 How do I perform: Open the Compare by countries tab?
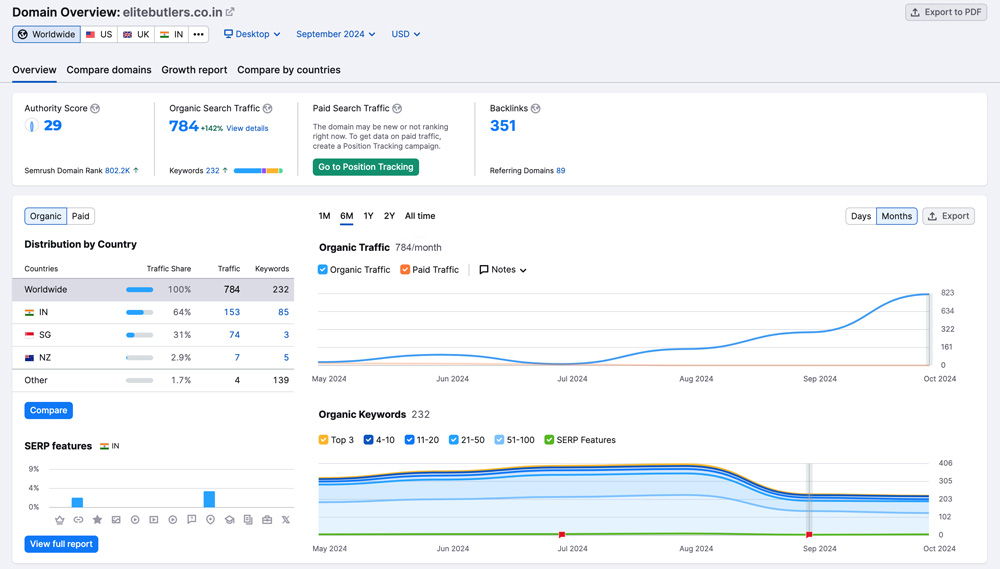coord(289,70)
